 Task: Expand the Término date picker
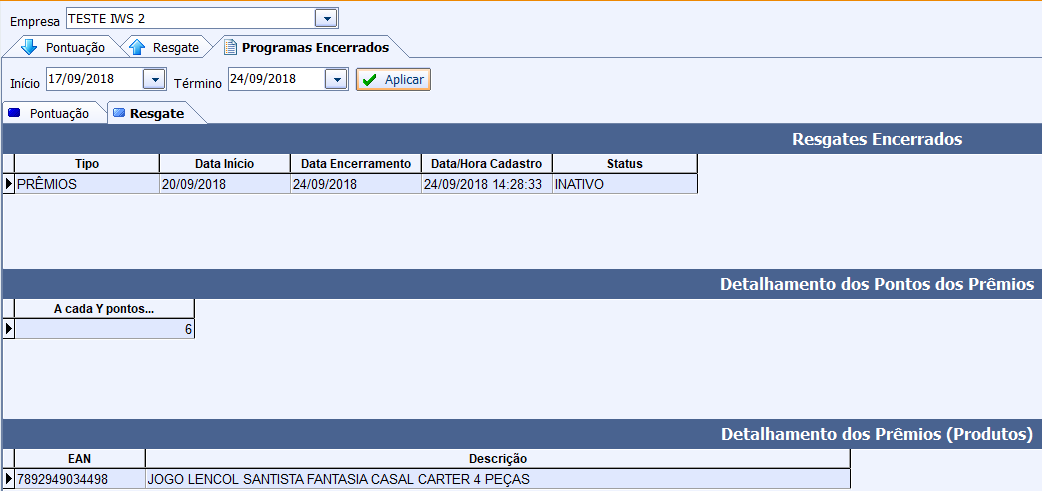click(x=336, y=79)
